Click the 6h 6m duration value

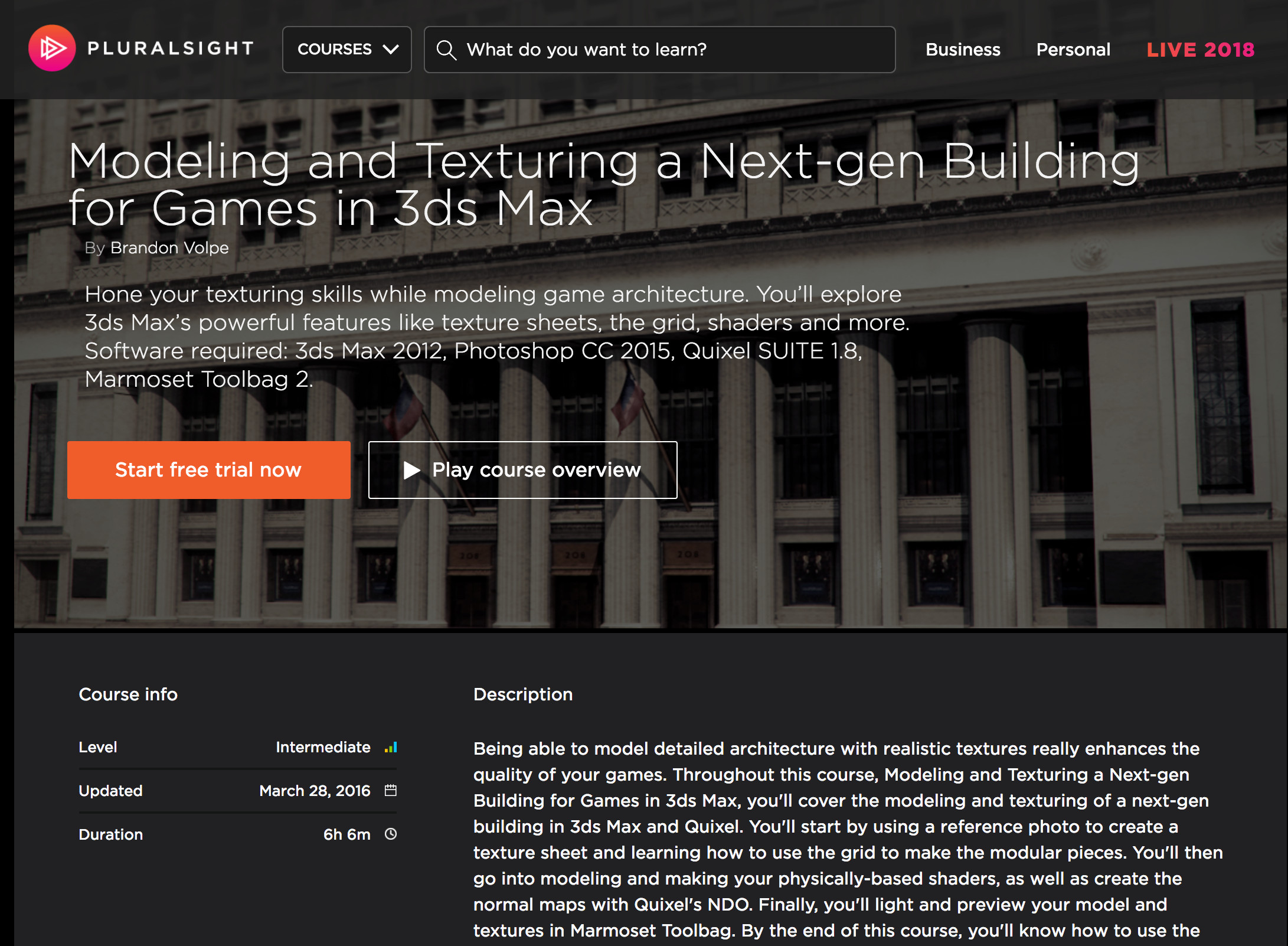click(x=346, y=835)
